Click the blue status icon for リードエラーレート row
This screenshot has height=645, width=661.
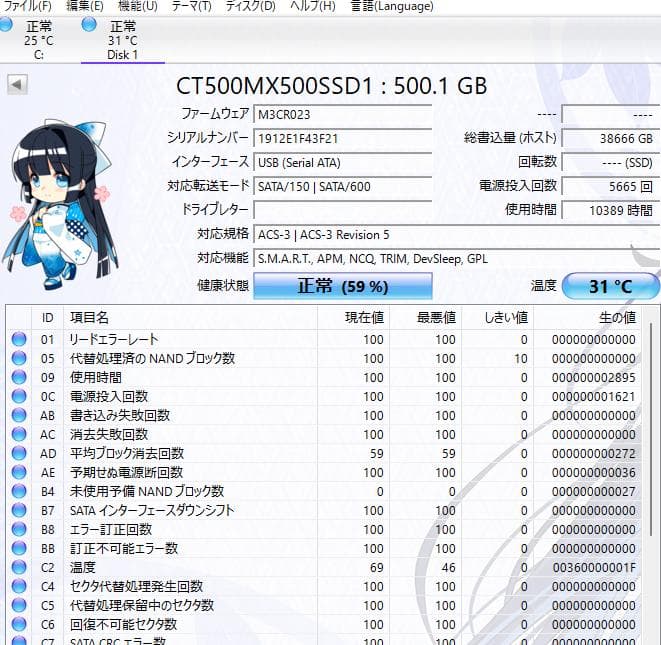19,339
